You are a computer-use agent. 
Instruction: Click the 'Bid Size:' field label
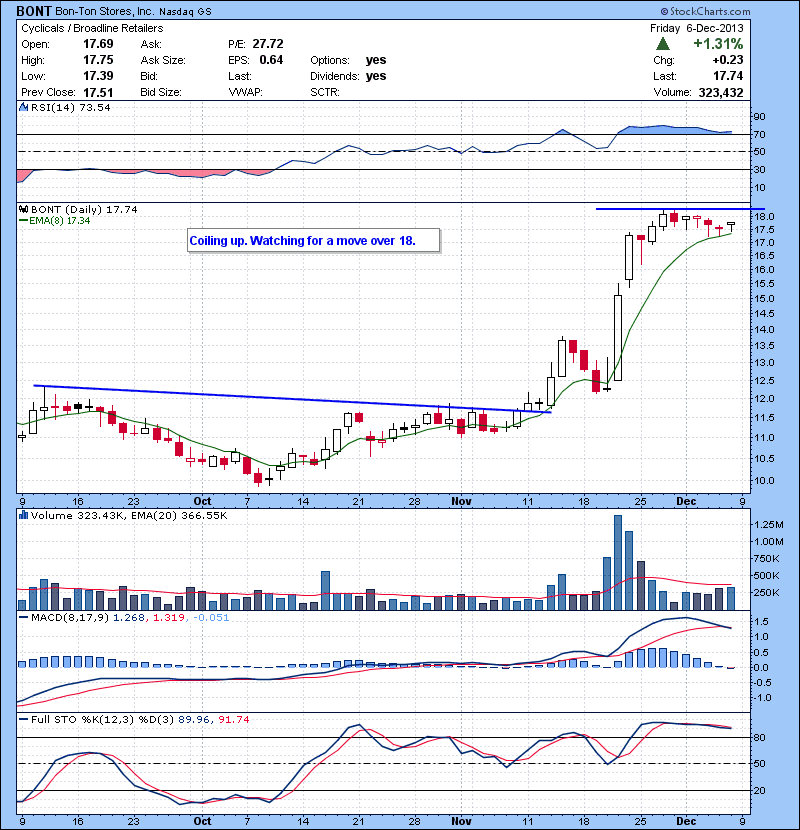click(161, 92)
